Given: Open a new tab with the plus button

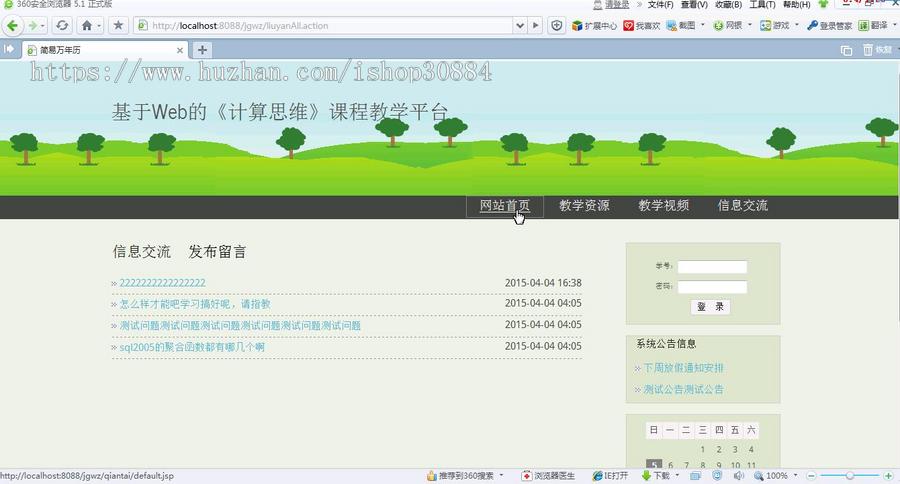Looking at the screenshot, I should [202, 49].
